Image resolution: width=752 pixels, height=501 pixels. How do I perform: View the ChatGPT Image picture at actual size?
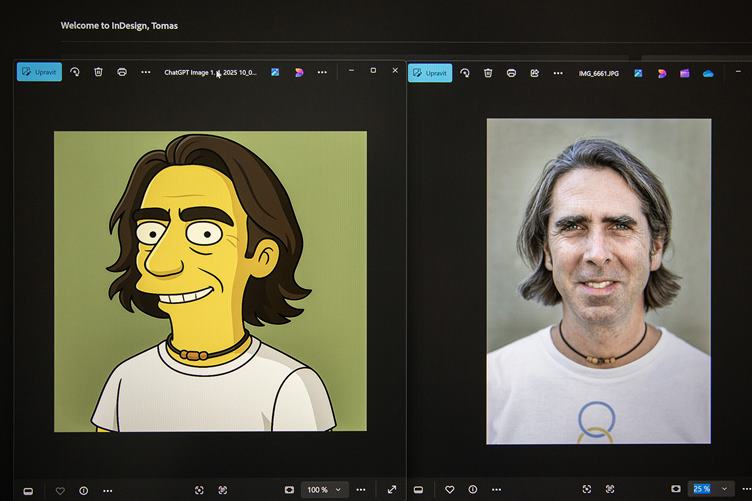click(223, 490)
